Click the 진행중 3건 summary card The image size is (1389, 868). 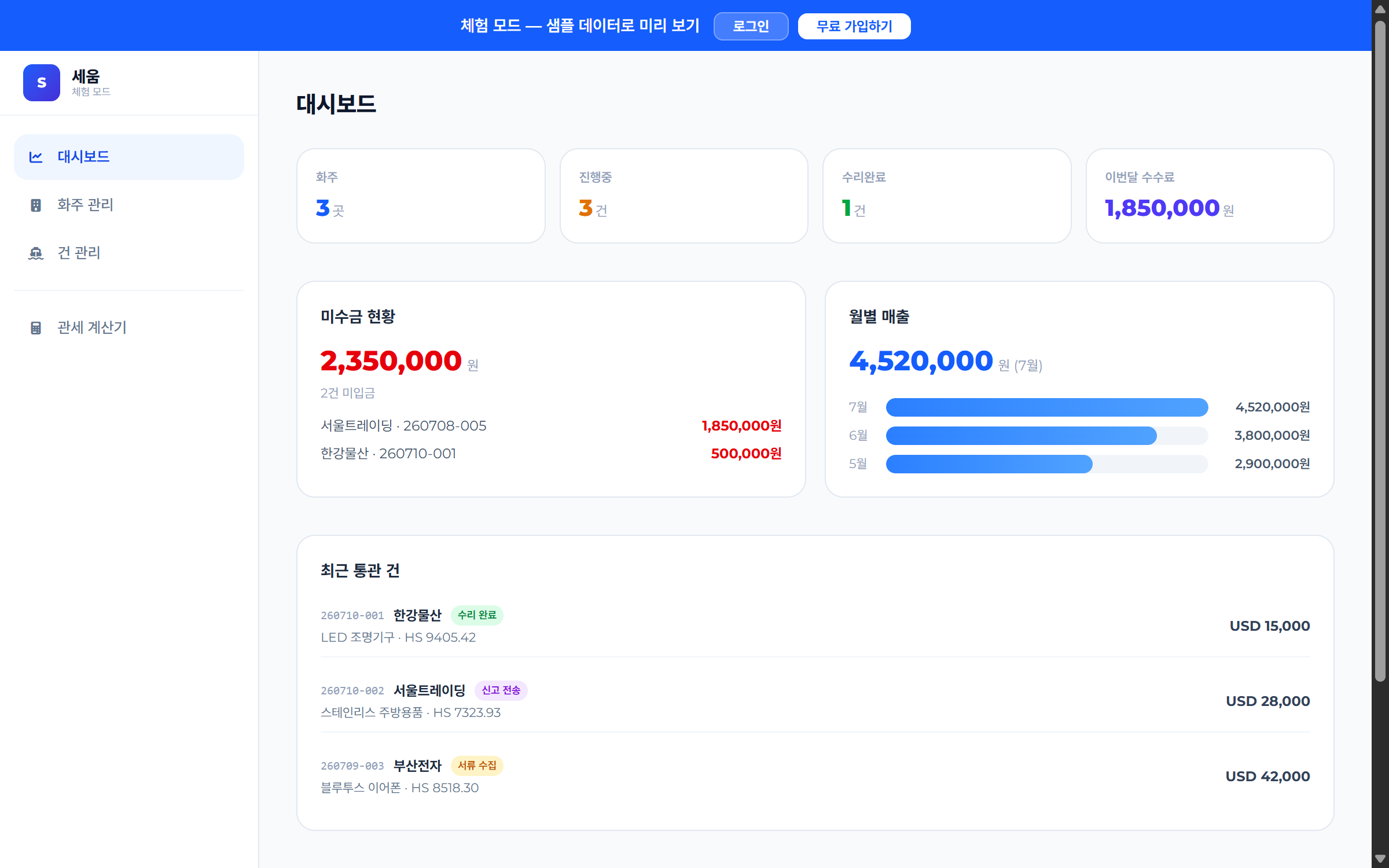tap(684, 196)
